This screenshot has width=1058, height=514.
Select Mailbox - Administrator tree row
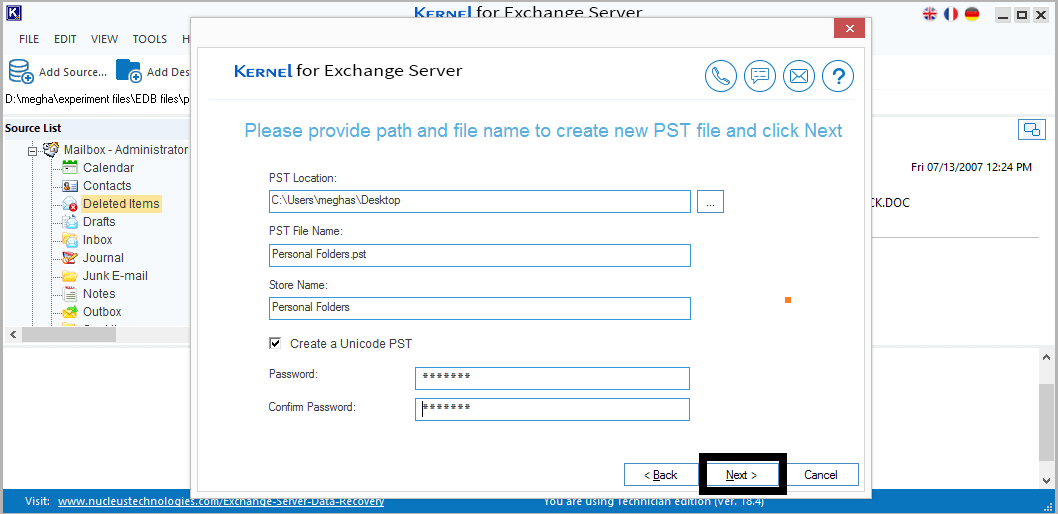[126, 149]
